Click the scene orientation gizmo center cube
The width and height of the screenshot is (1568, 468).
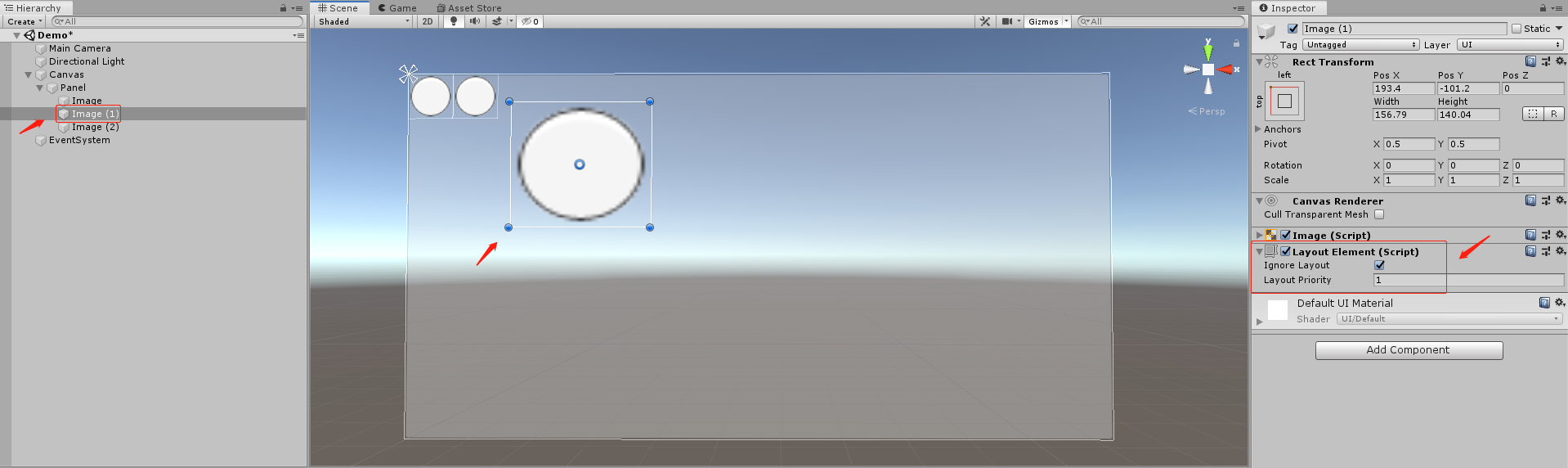[x=1207, y=70]
